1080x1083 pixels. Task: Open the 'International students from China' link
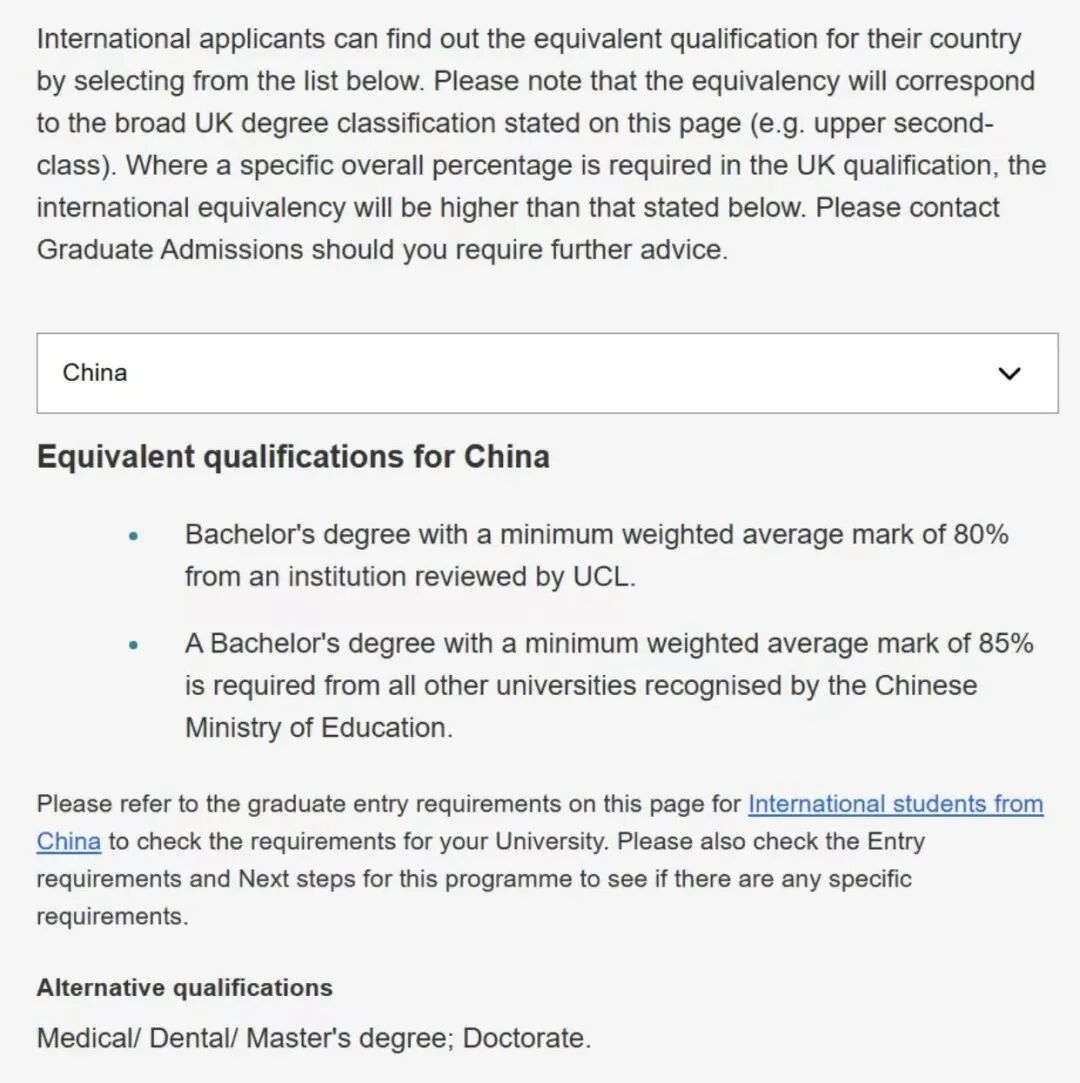point(895,804)
